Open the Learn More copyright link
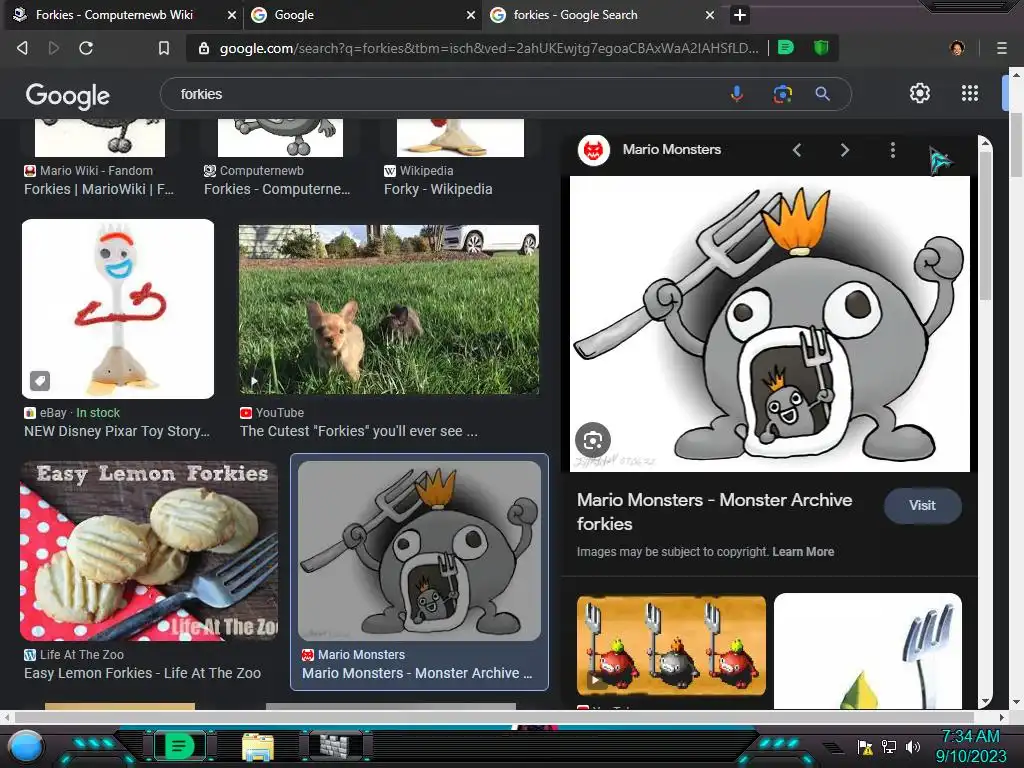 803,552
